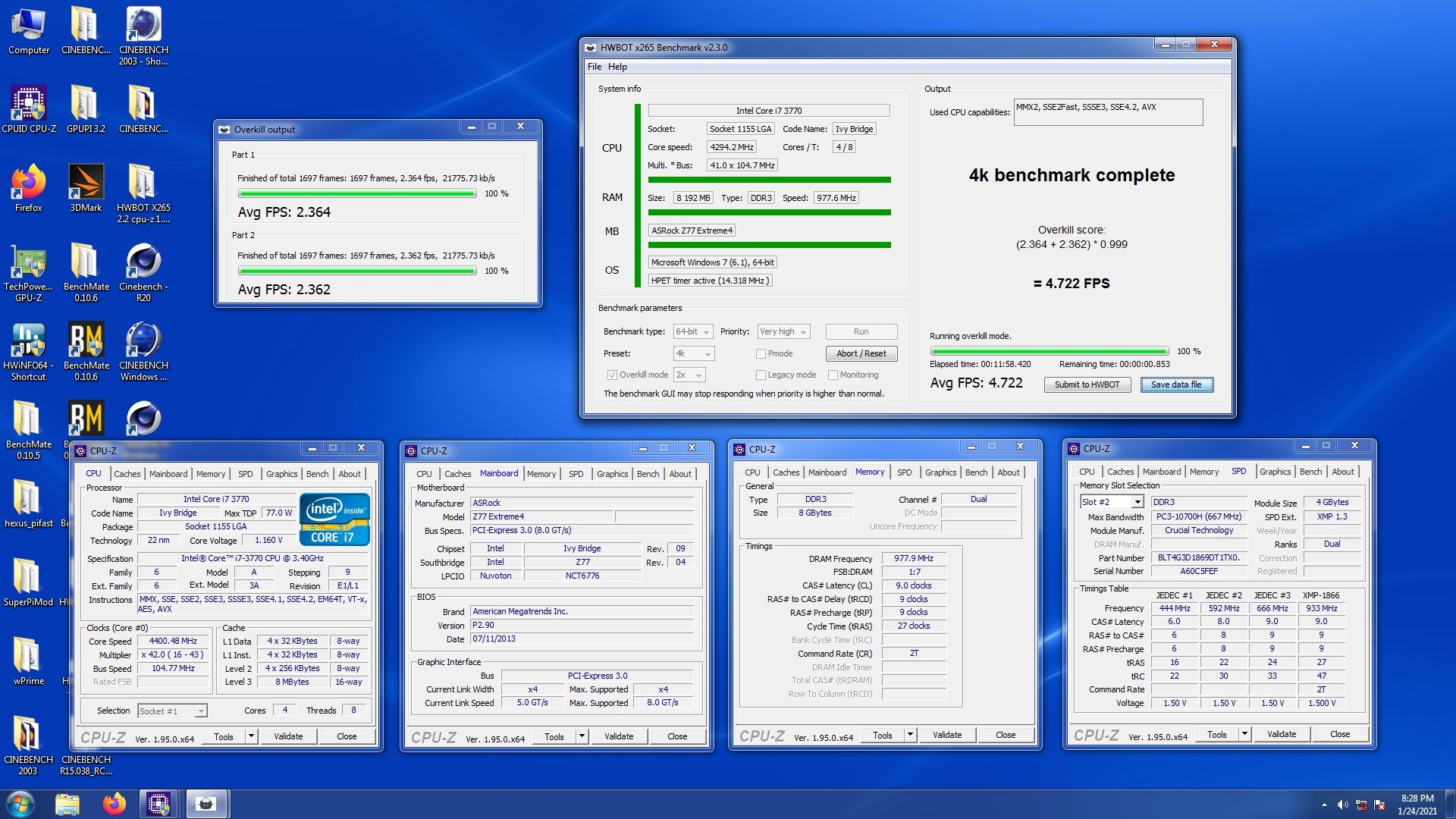Viewport: 1456px width, 819px height.
Task: Show hidden tray icons arrow
Action: tap(1324, 804)
